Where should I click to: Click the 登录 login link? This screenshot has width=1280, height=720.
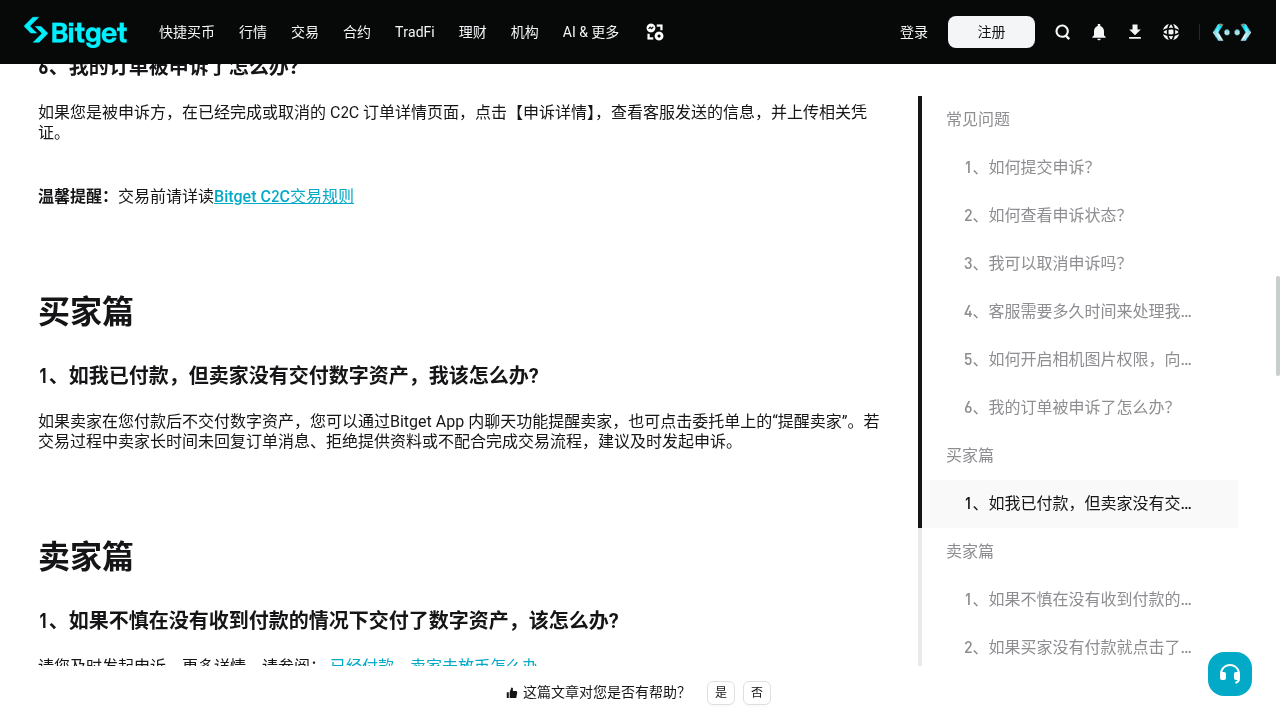click(x=914, y=32)
